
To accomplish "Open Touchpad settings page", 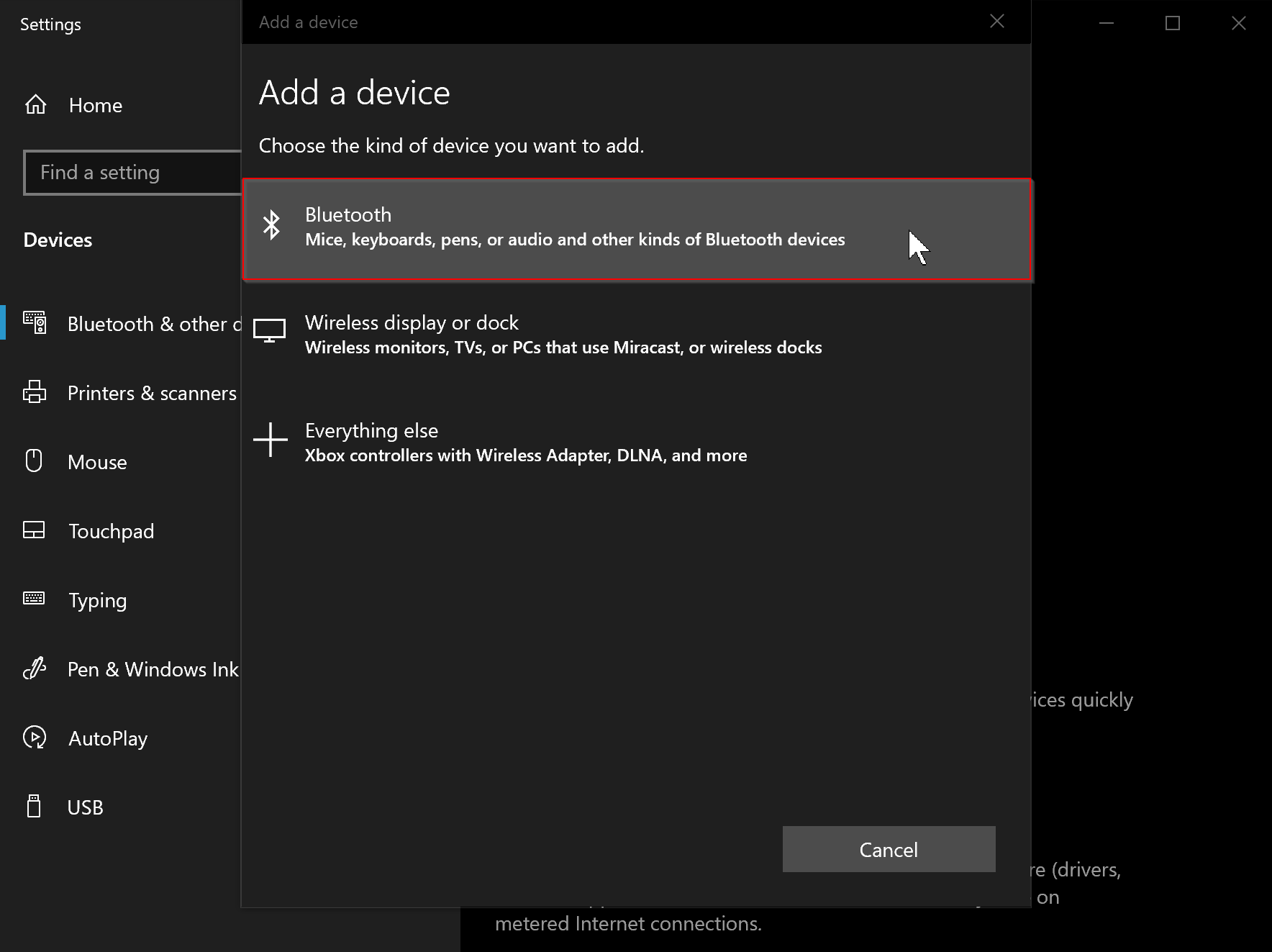I will pos(121,531).
